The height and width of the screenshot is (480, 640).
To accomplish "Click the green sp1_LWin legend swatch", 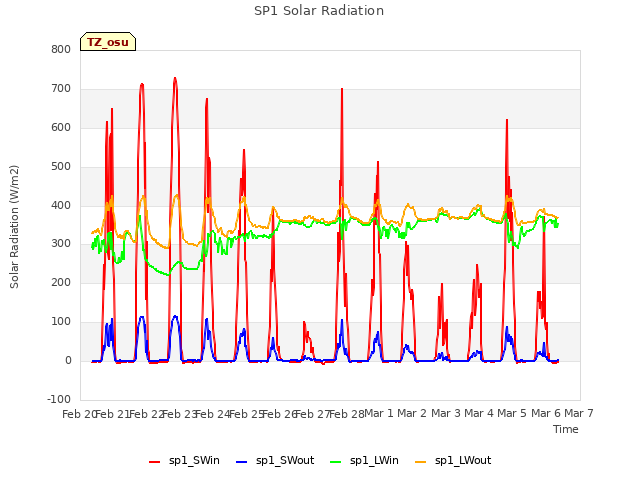I will click(336, 462).
